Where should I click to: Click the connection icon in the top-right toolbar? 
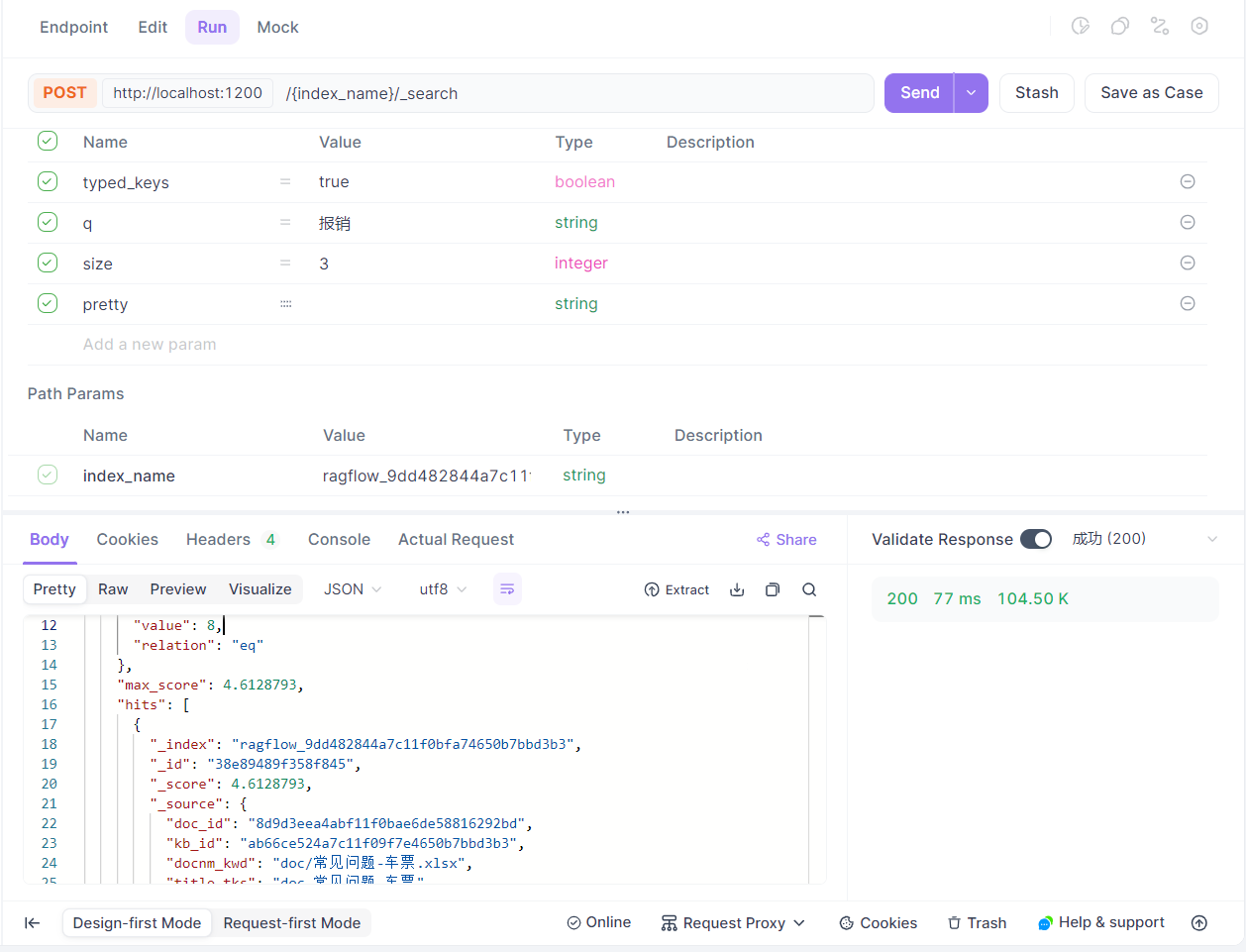point(1160,26)
